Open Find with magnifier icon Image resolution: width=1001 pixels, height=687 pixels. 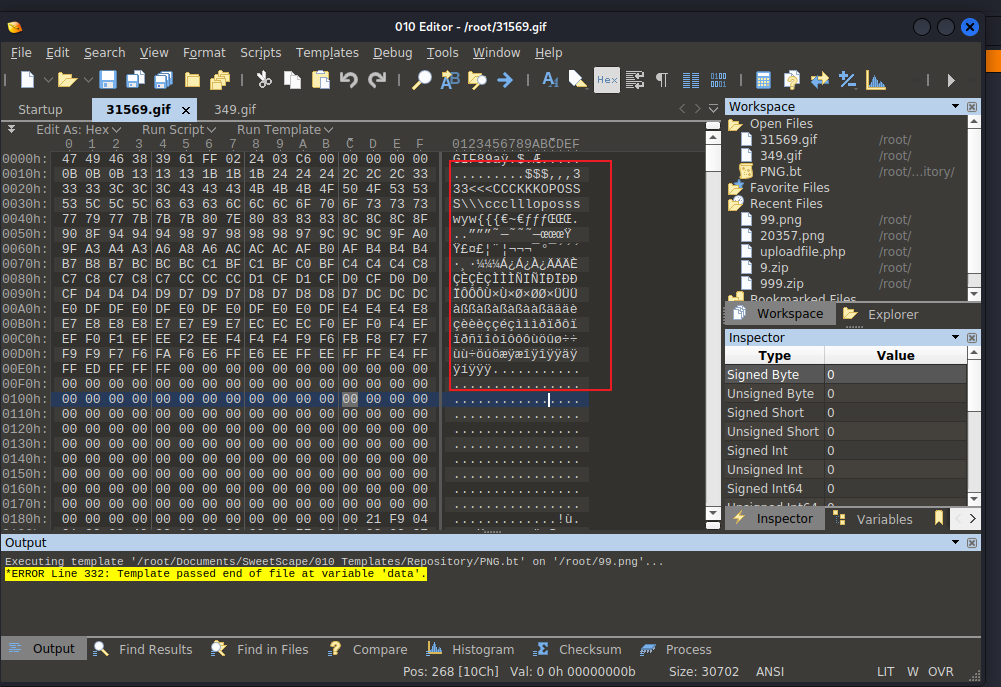(421, 80)
